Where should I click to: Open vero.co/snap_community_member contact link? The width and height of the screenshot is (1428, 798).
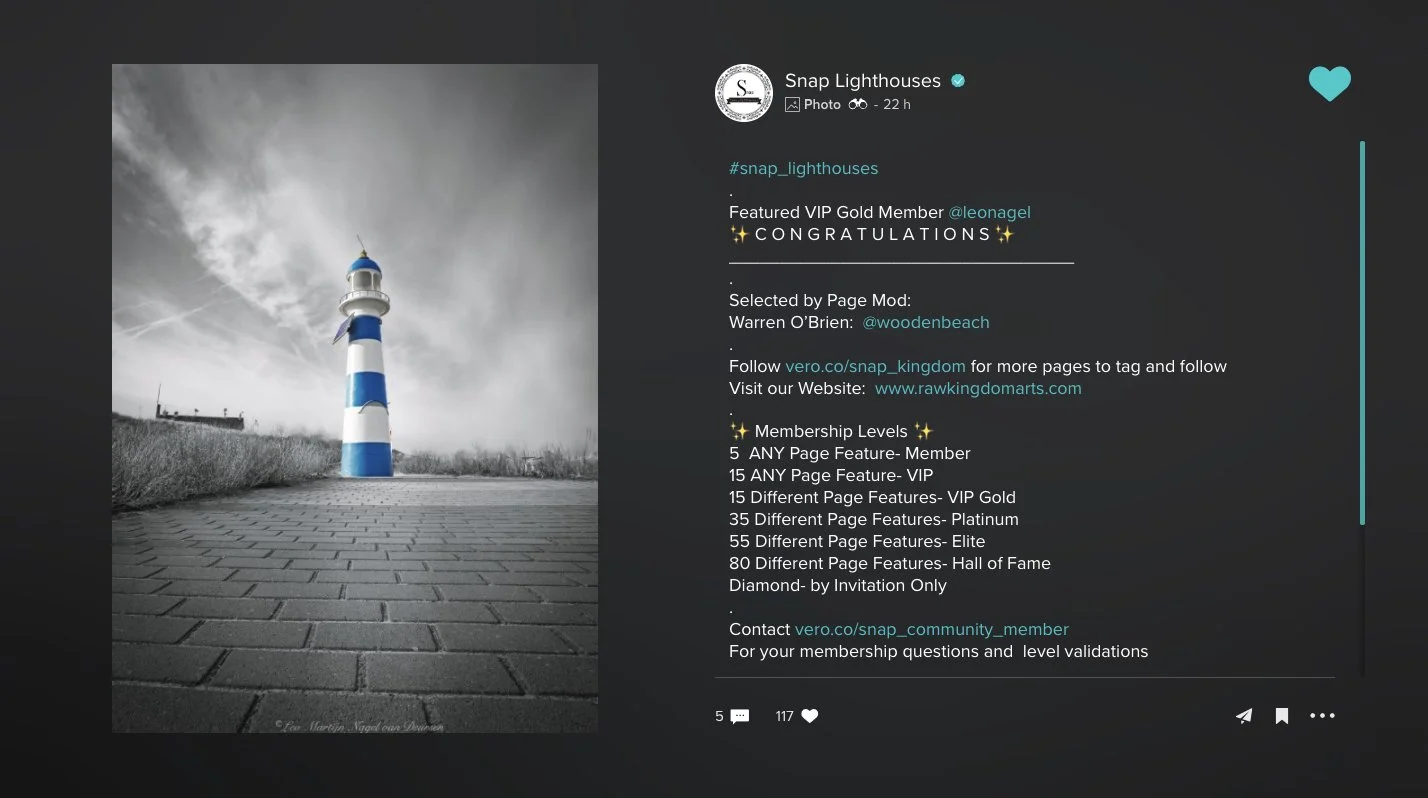point(932,629)
